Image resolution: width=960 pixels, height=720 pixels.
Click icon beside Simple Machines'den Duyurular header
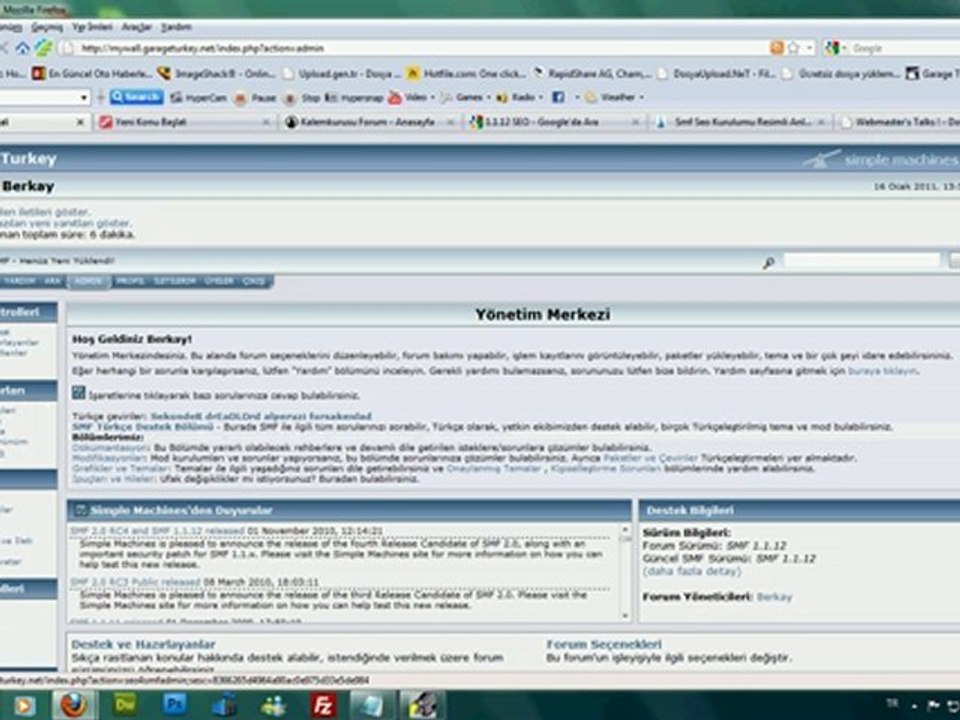click(80, 510)
